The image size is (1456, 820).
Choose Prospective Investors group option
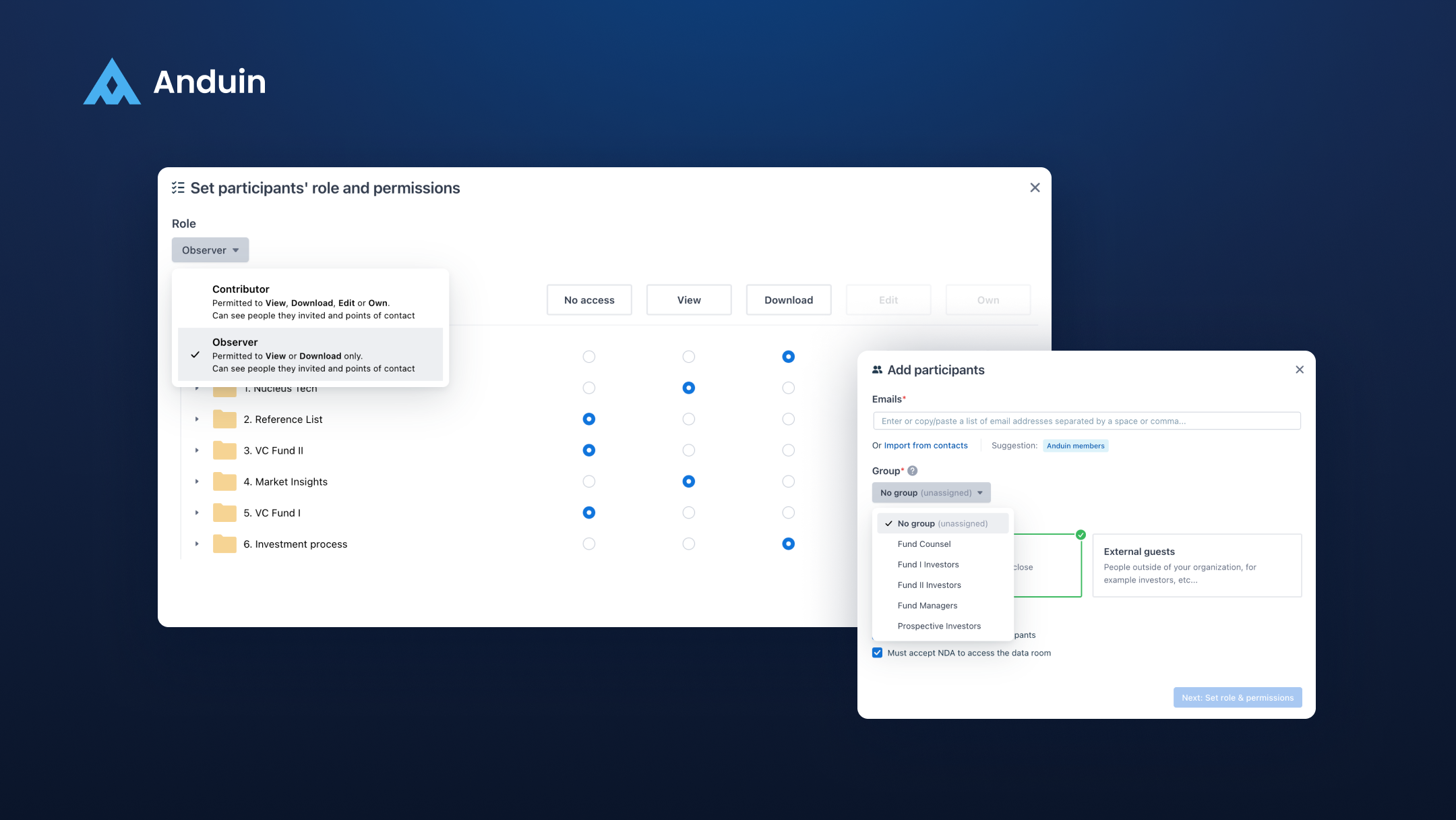pos(938,626)
